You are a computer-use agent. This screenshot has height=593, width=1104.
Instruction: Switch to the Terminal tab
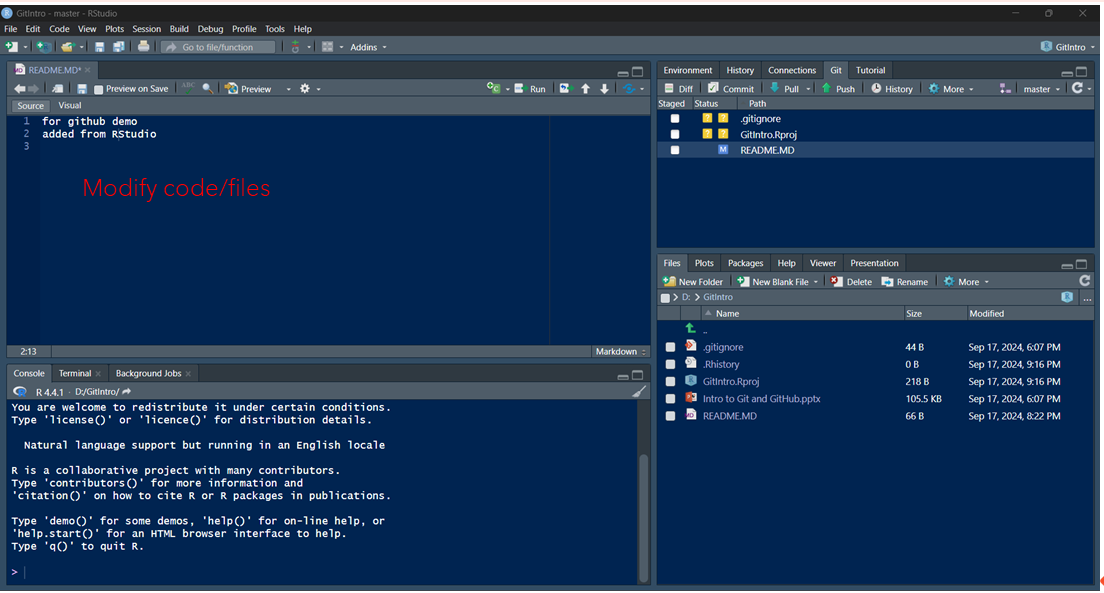(x=75, y=373)
